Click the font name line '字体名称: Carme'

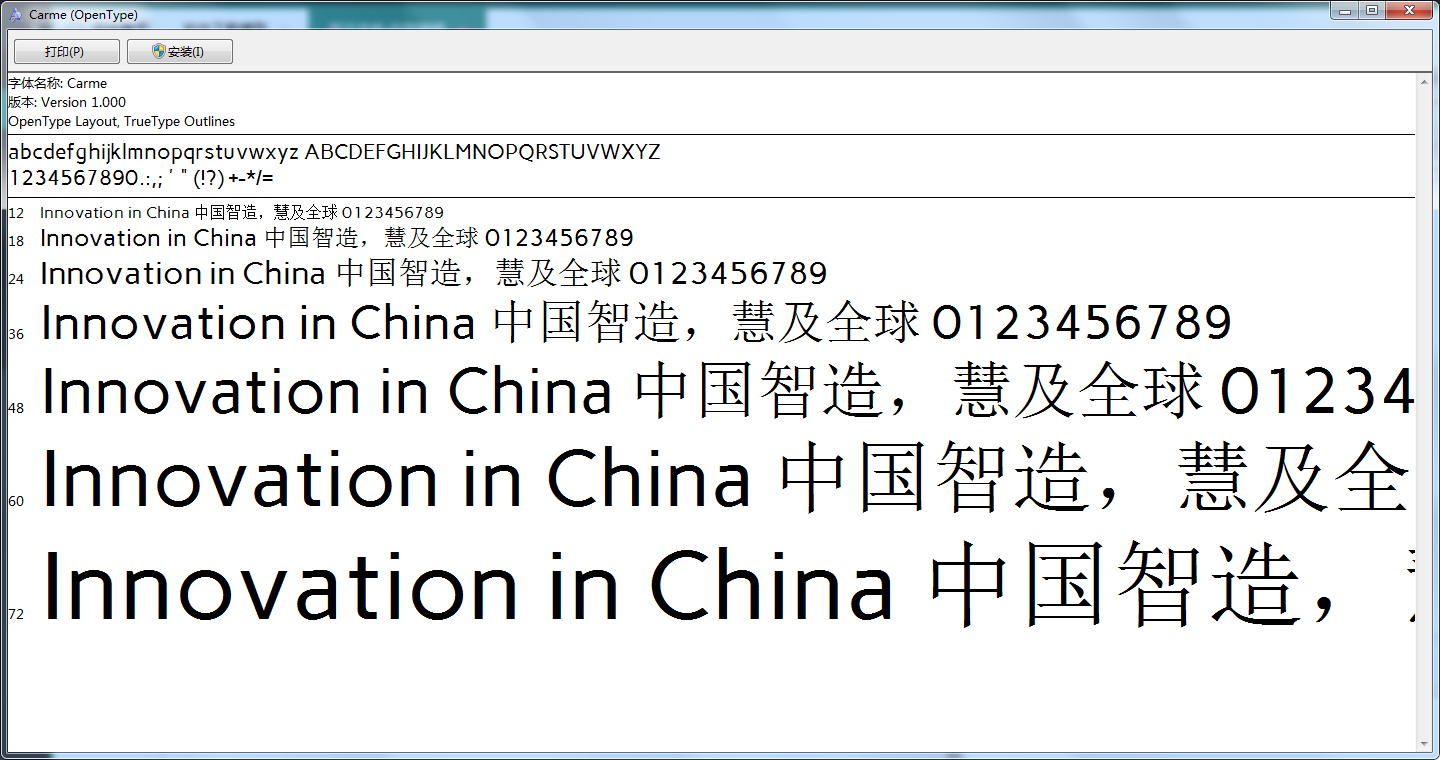coord(57,83)
